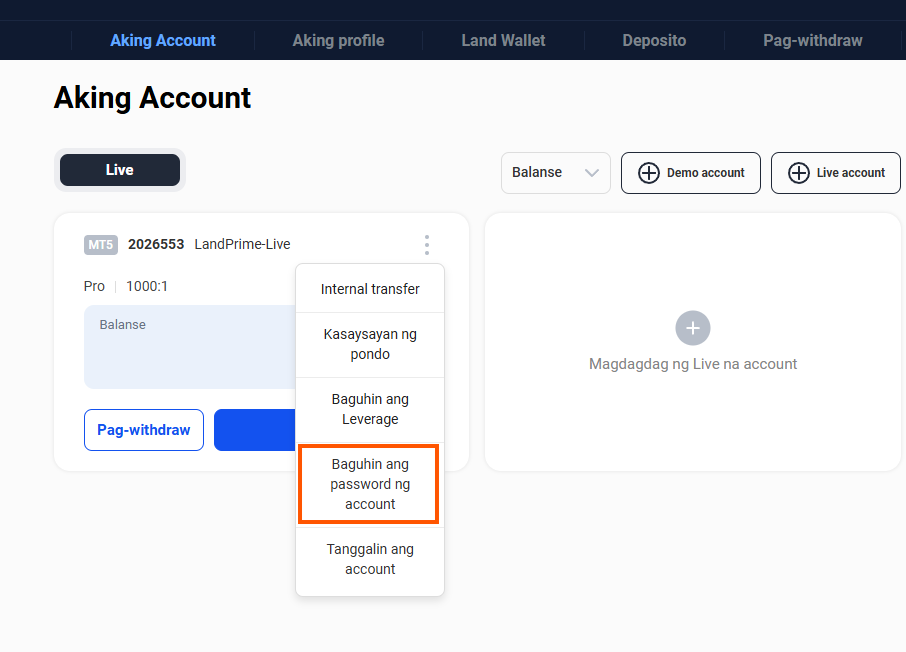906x652 pixels.
Task: Open Pag-withdraw in the top navigation
Action: coord(812,41)
